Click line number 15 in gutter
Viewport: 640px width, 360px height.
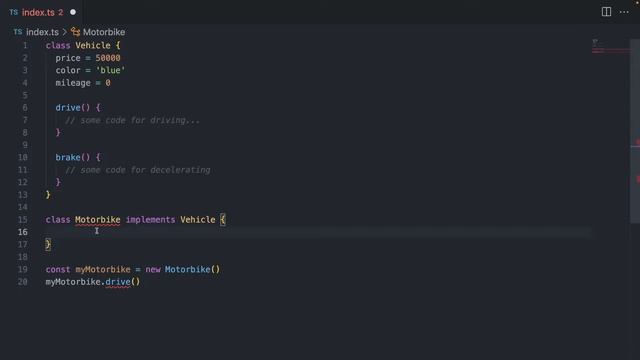pyautogui.click(x=22, y=220)
